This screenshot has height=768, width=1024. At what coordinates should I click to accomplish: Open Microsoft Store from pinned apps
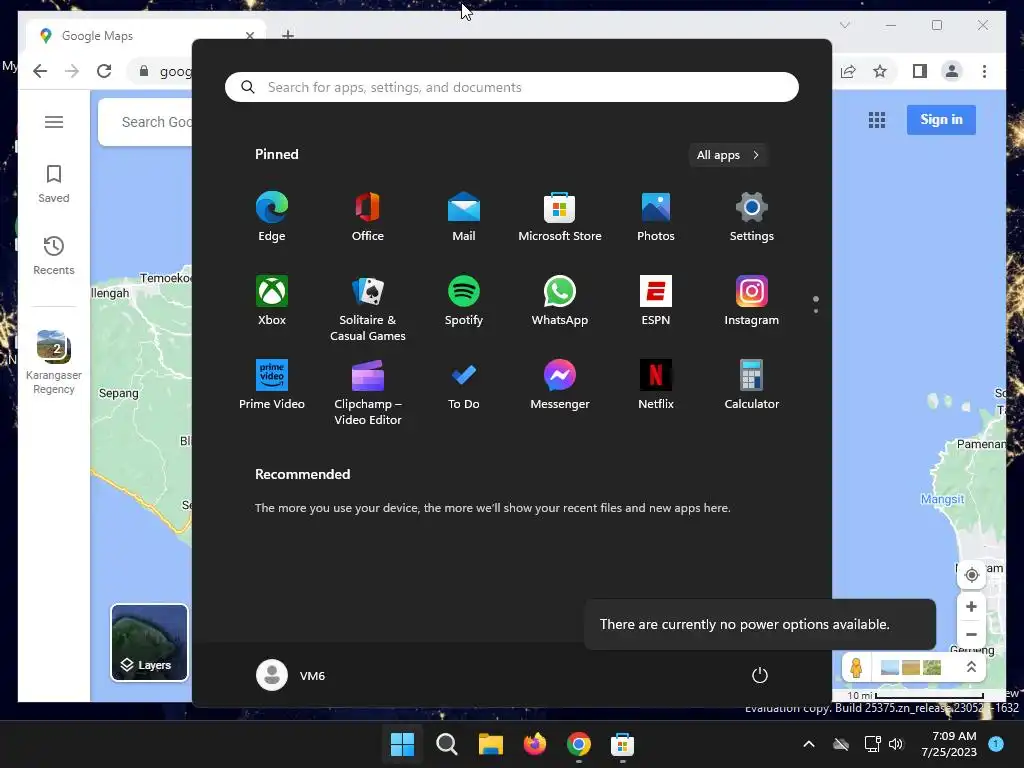(560, 217)
